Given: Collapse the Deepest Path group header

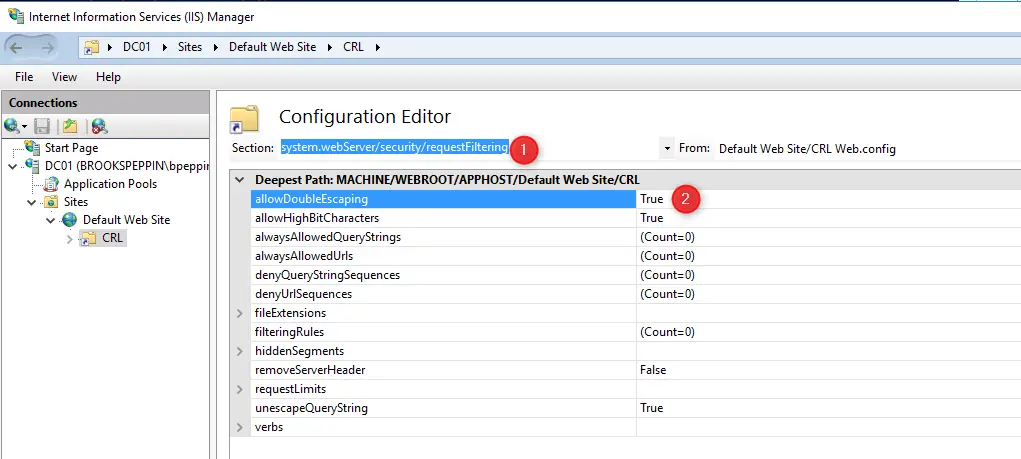Looking at the screenshot, I should tap(240, 180).
